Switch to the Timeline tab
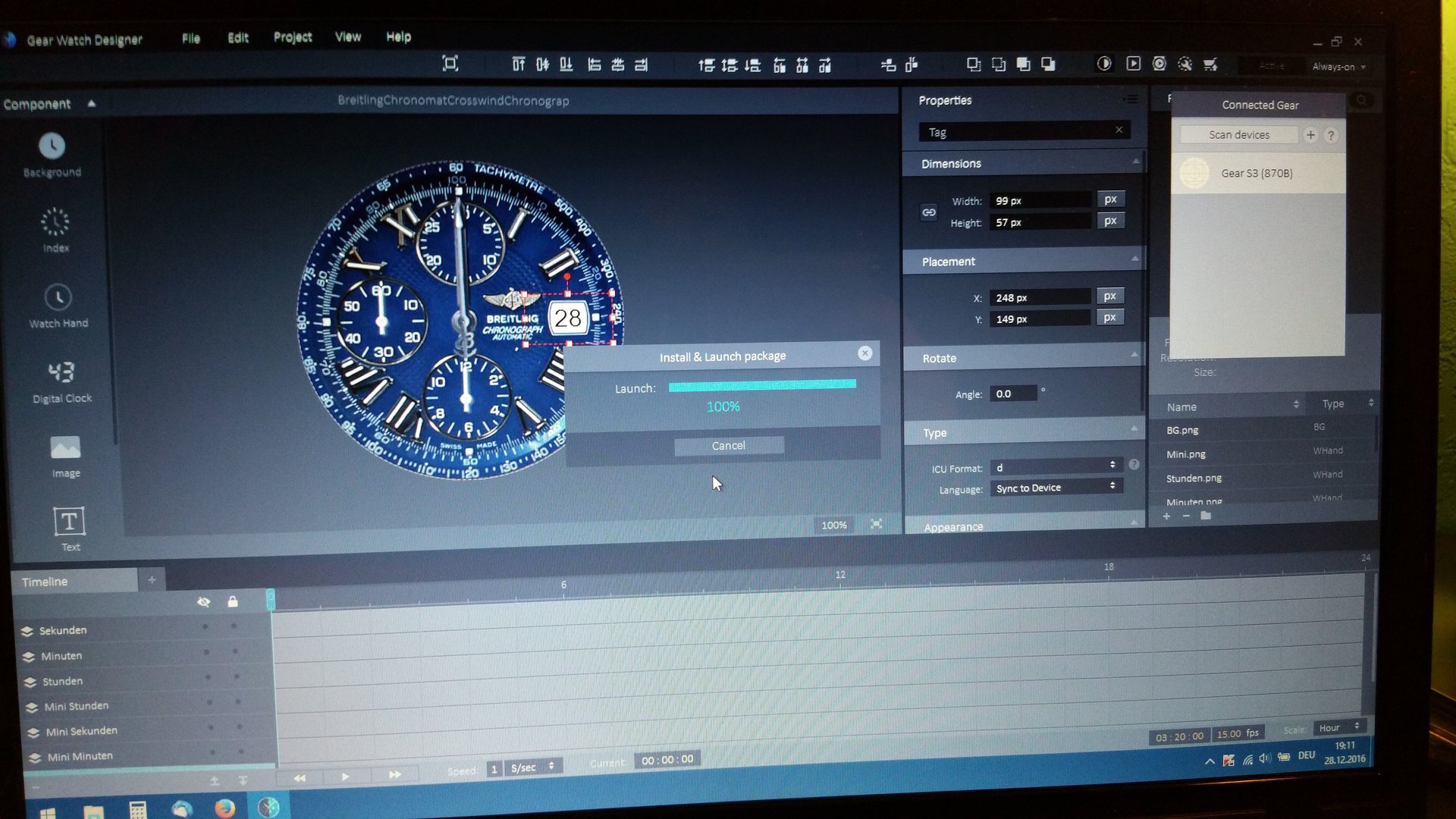1456x819 pixels. tap(74, 581)
